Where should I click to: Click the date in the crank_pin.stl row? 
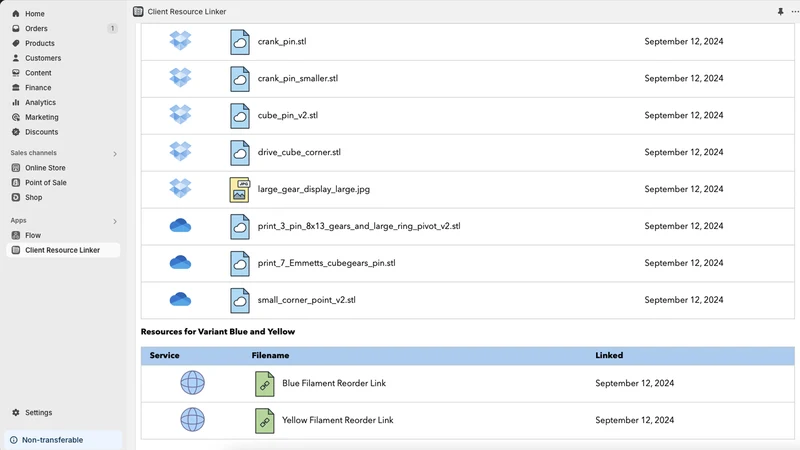684,41
